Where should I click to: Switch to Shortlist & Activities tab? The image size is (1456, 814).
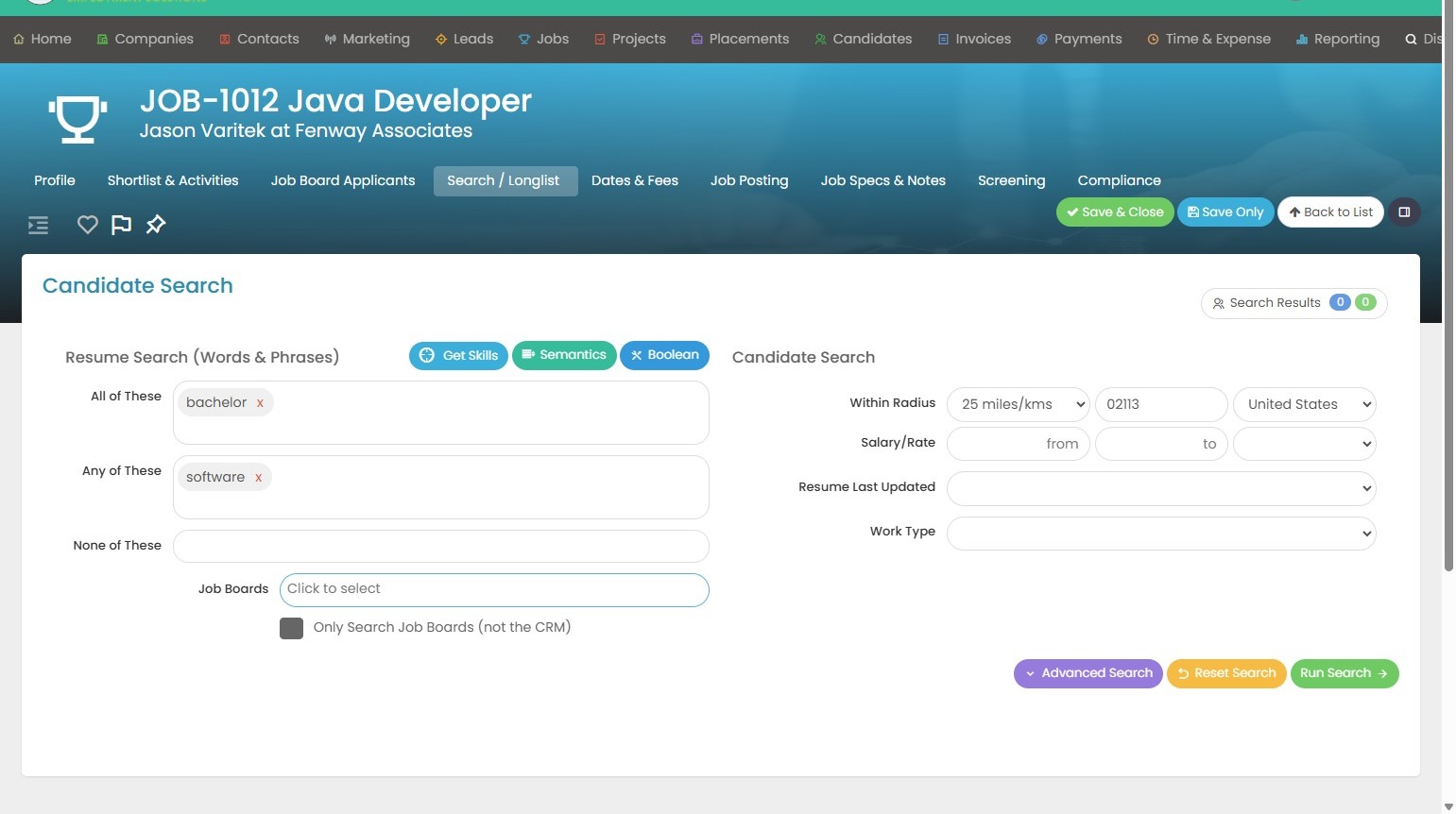pyautogui.click(x=173, y=180)
